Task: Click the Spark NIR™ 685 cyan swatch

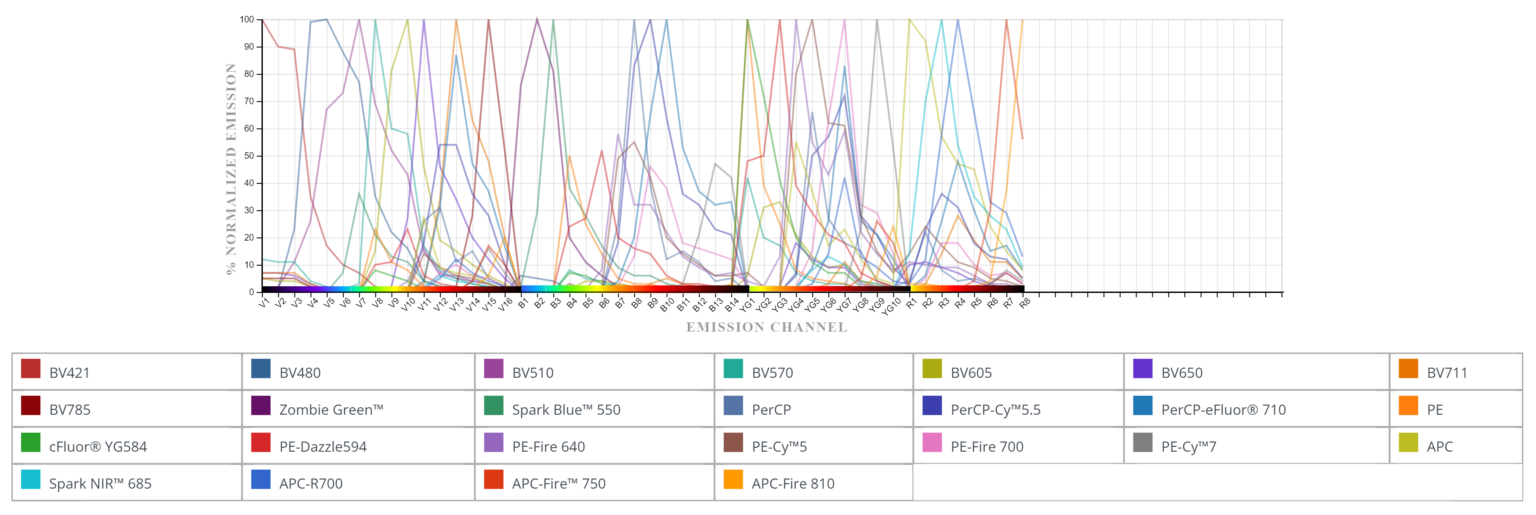Action: pyautogui.click(x=30, y=480)
